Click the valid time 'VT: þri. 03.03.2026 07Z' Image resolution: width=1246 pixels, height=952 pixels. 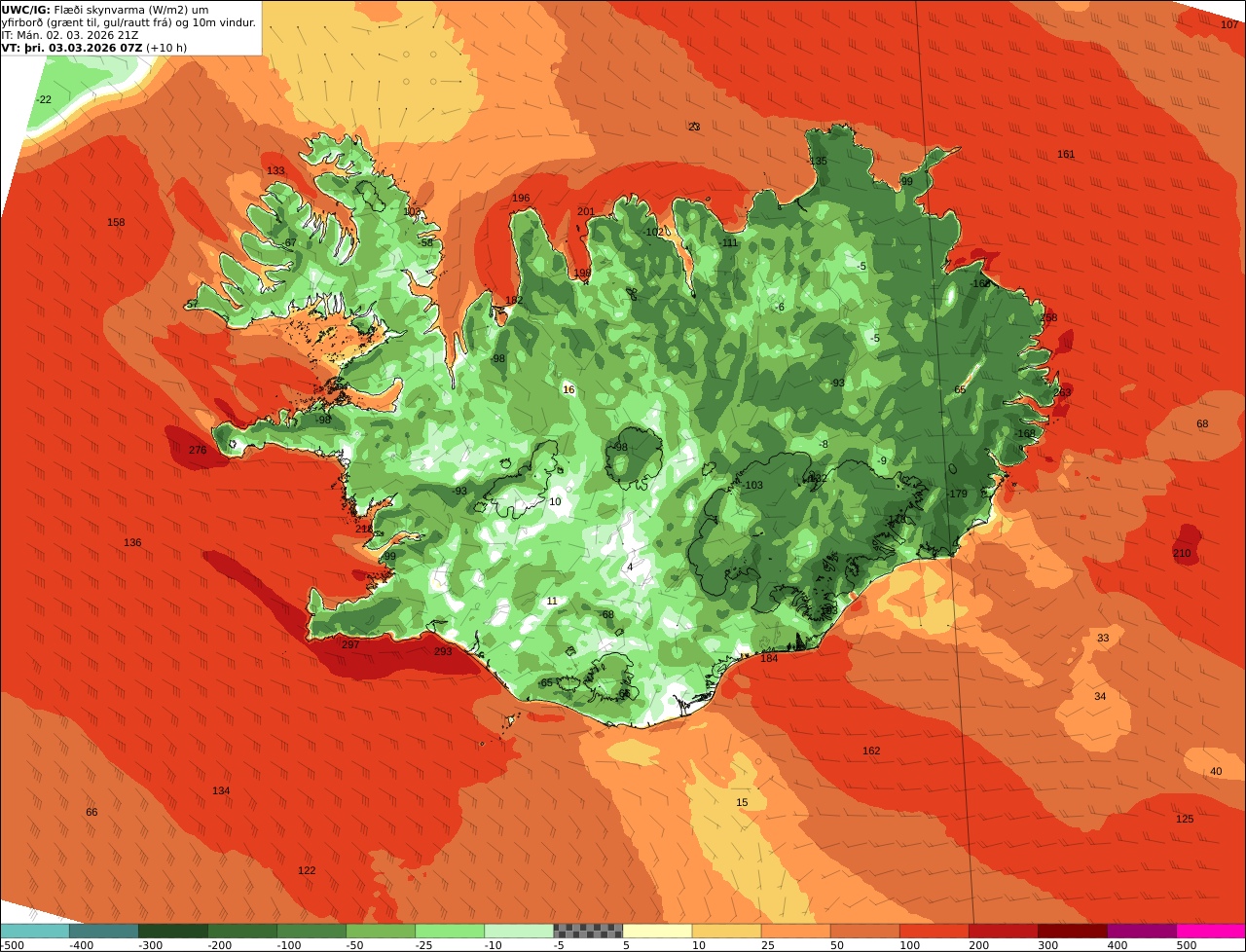click(72, 47)
